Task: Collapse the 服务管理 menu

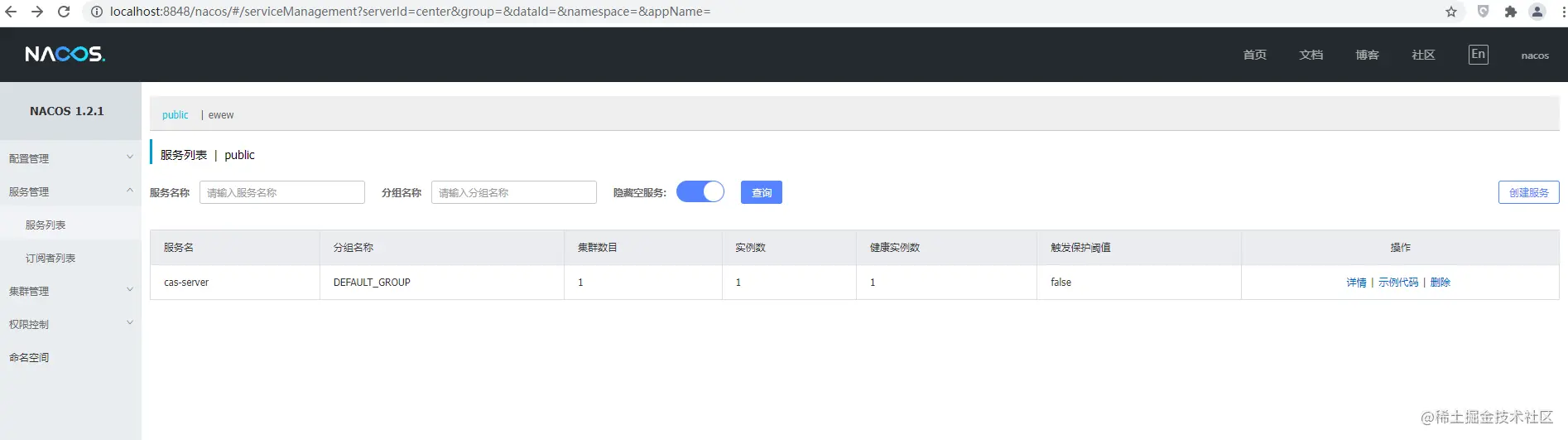Action: point(70,191)
